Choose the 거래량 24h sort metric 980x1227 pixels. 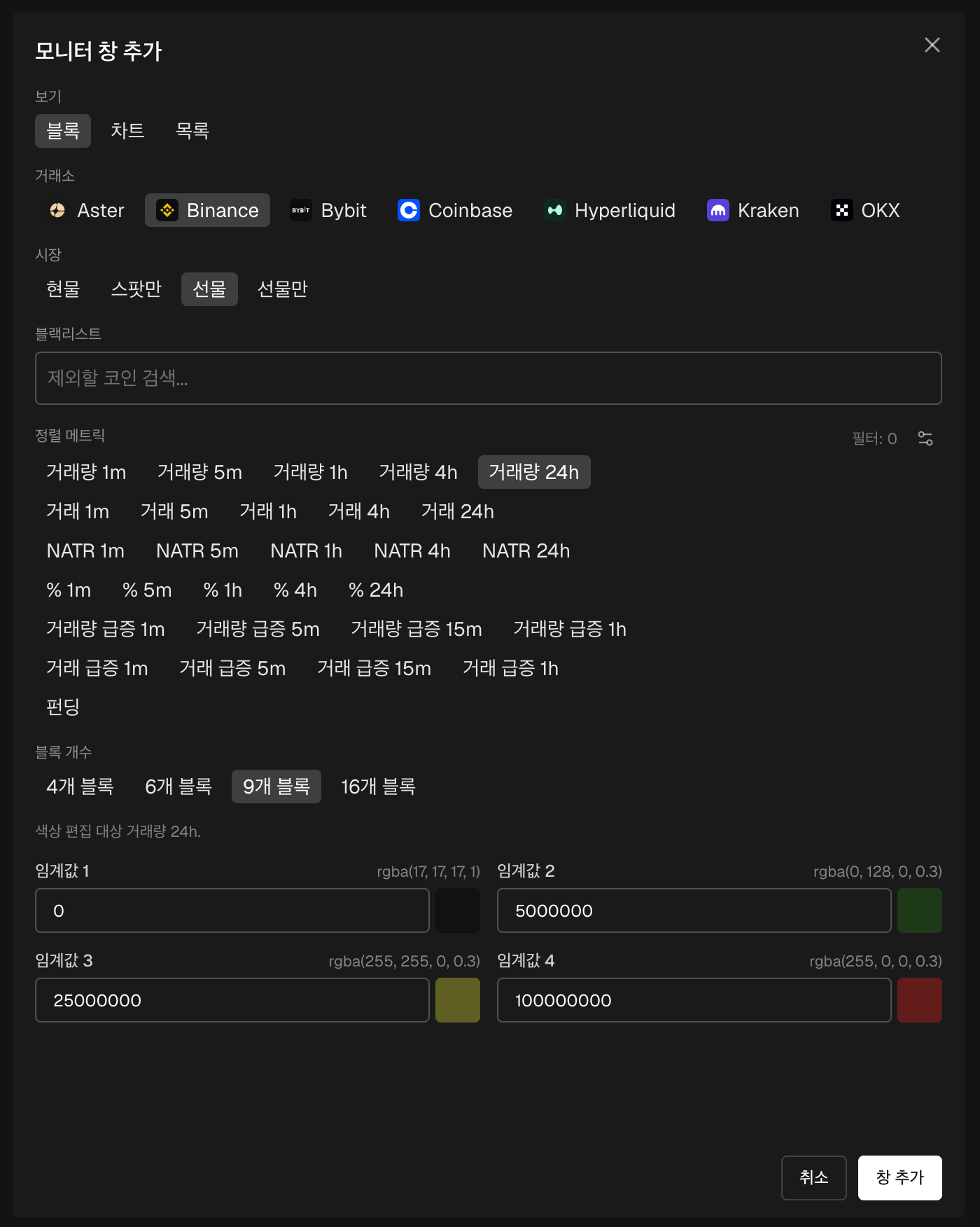point(534,472)
